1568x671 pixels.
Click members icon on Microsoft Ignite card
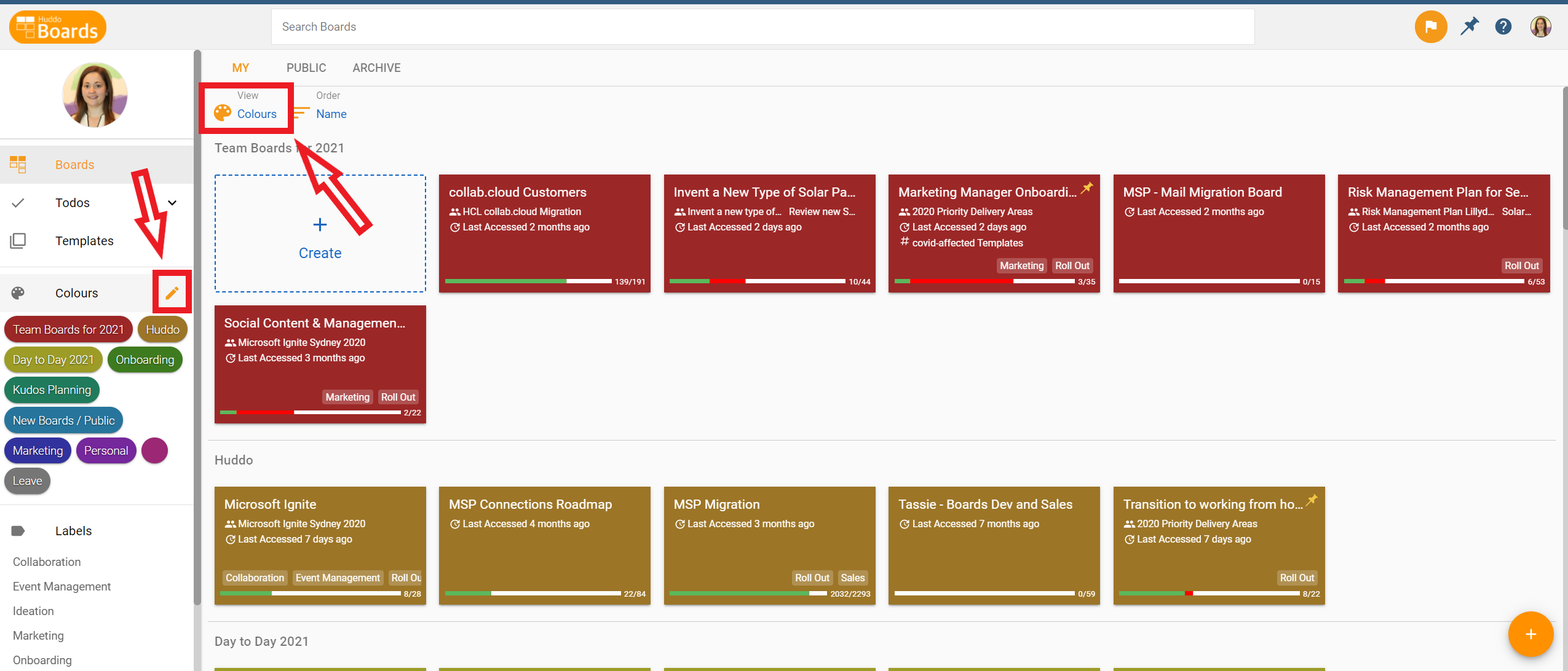(x=231, y=524)
